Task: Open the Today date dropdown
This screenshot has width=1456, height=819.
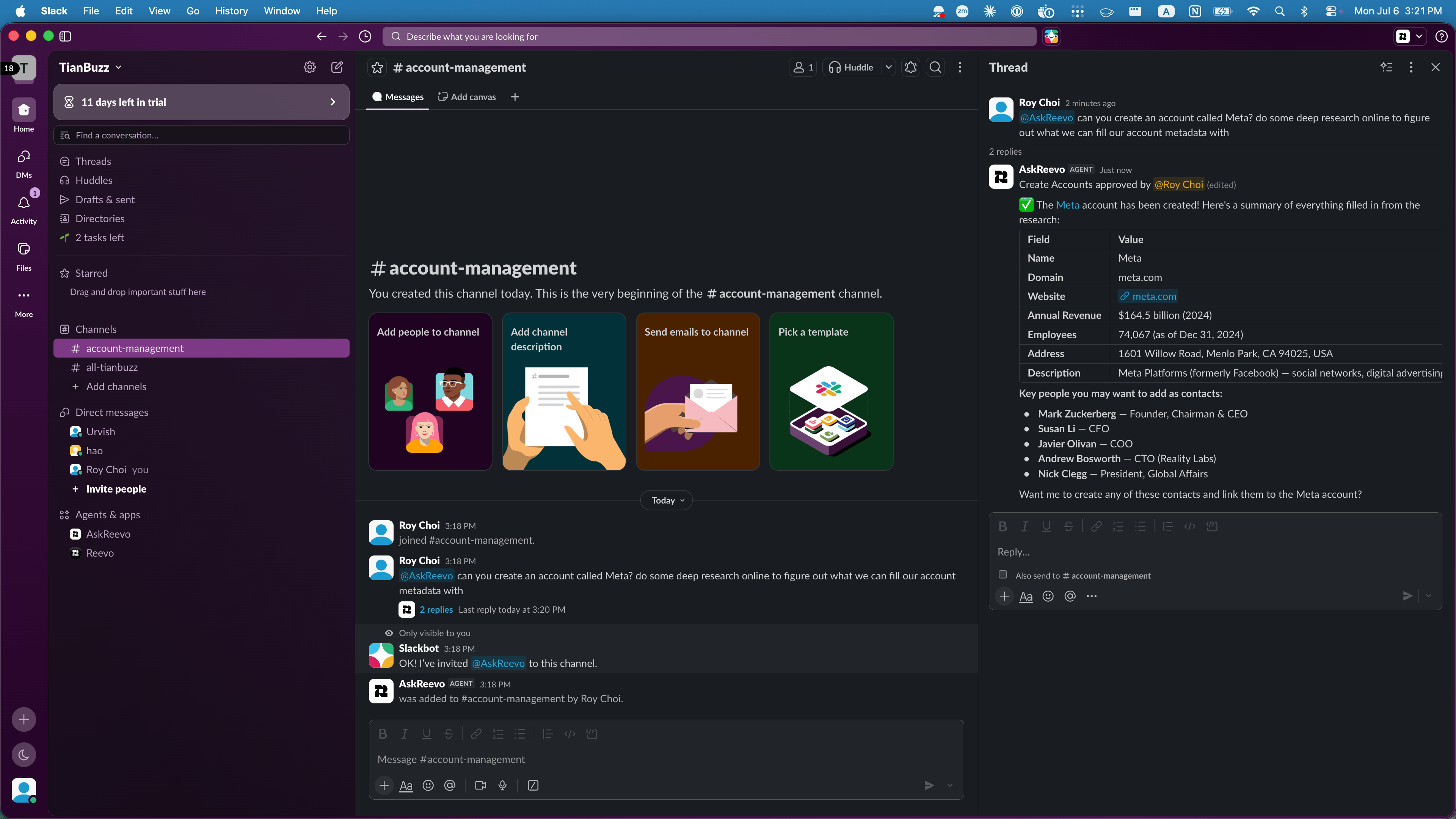Action: click(x=667, y=500)
